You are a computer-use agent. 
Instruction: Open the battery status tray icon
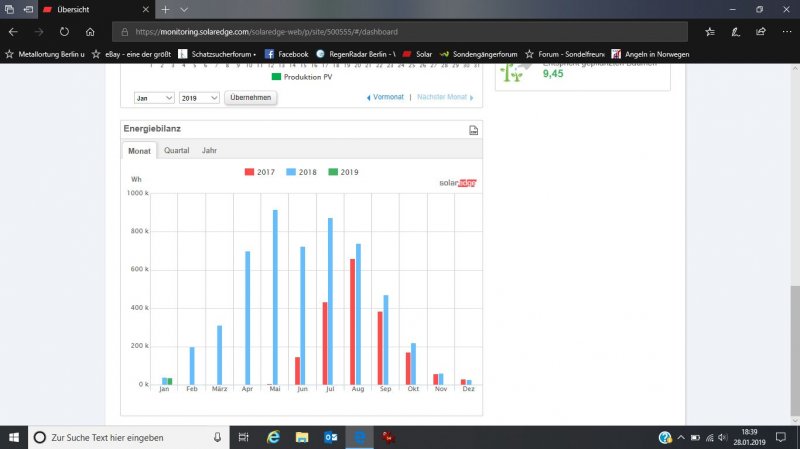(x=695, y=437)
